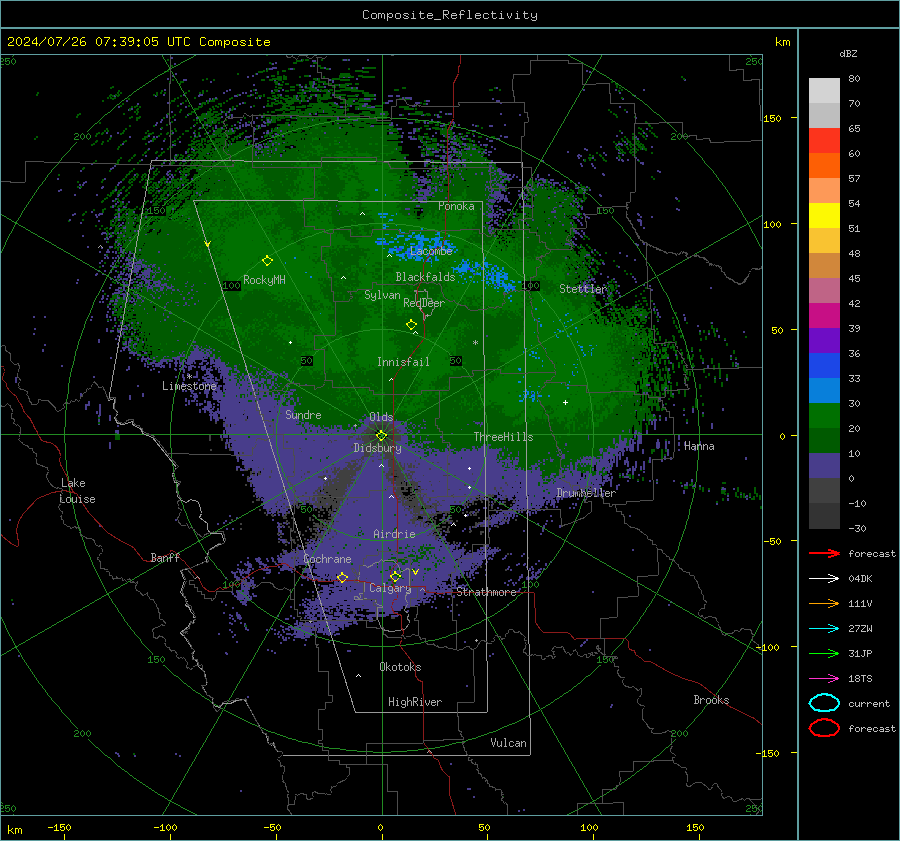This screenshot has width=900, height=841.
Task: Click the RedDeer map label
Action: pyautogui.click(x=424, y=303)
